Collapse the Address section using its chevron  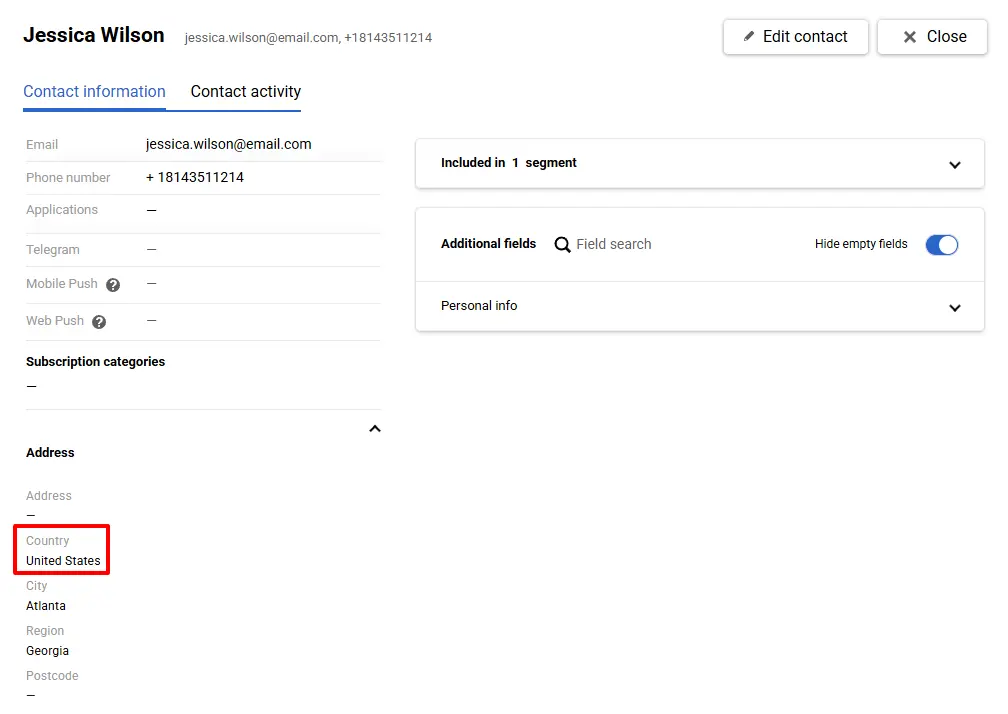tap(374, 428)
